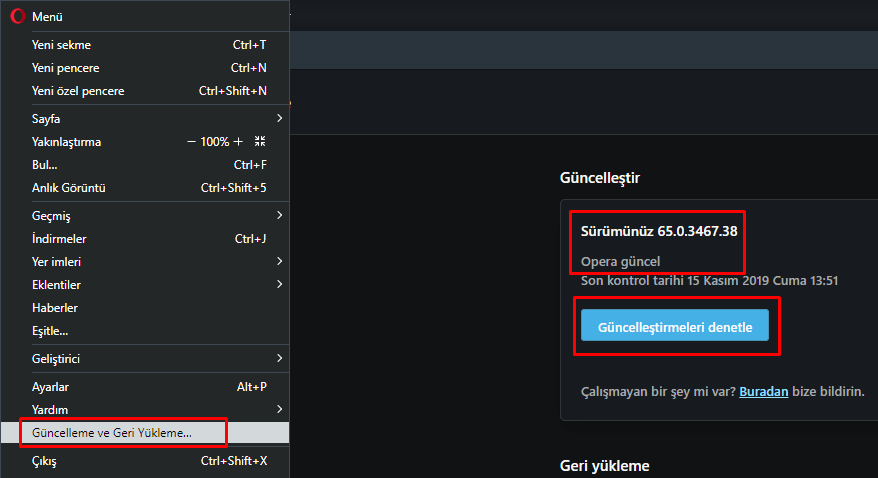Click the Menü title label
878x478 pixels.
pos(47,17)
